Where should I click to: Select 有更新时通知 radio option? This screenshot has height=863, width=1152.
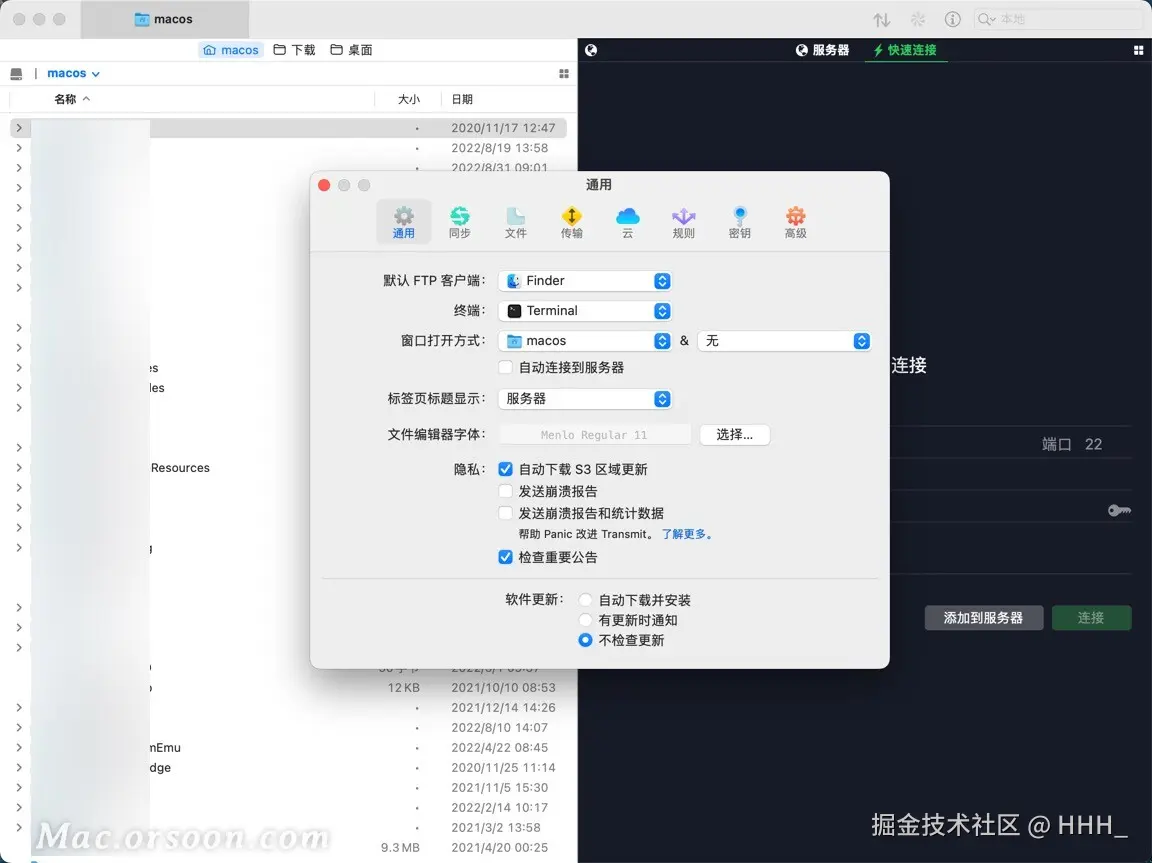tap(586, 621)
